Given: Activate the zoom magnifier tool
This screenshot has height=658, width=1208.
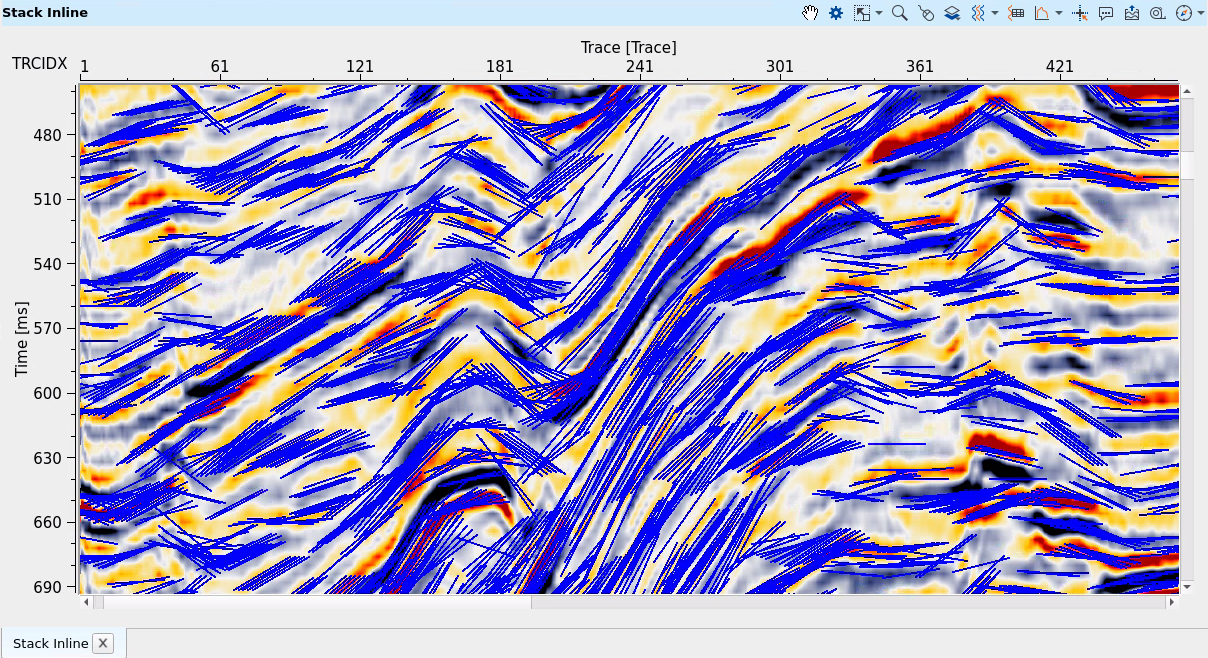Looking at the screenshot, I should tap(899, 13).
